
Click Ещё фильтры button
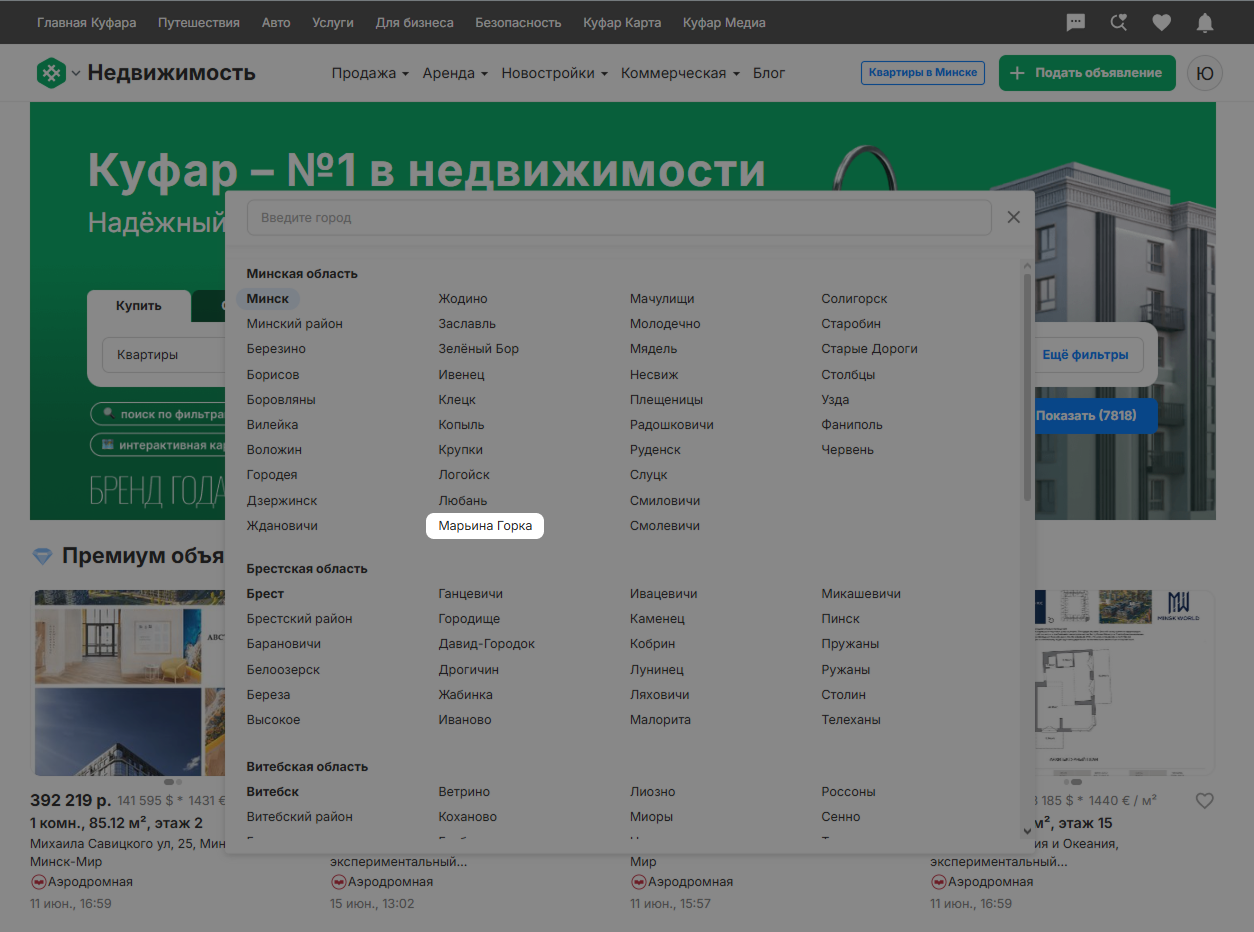tap(1085, 354)
